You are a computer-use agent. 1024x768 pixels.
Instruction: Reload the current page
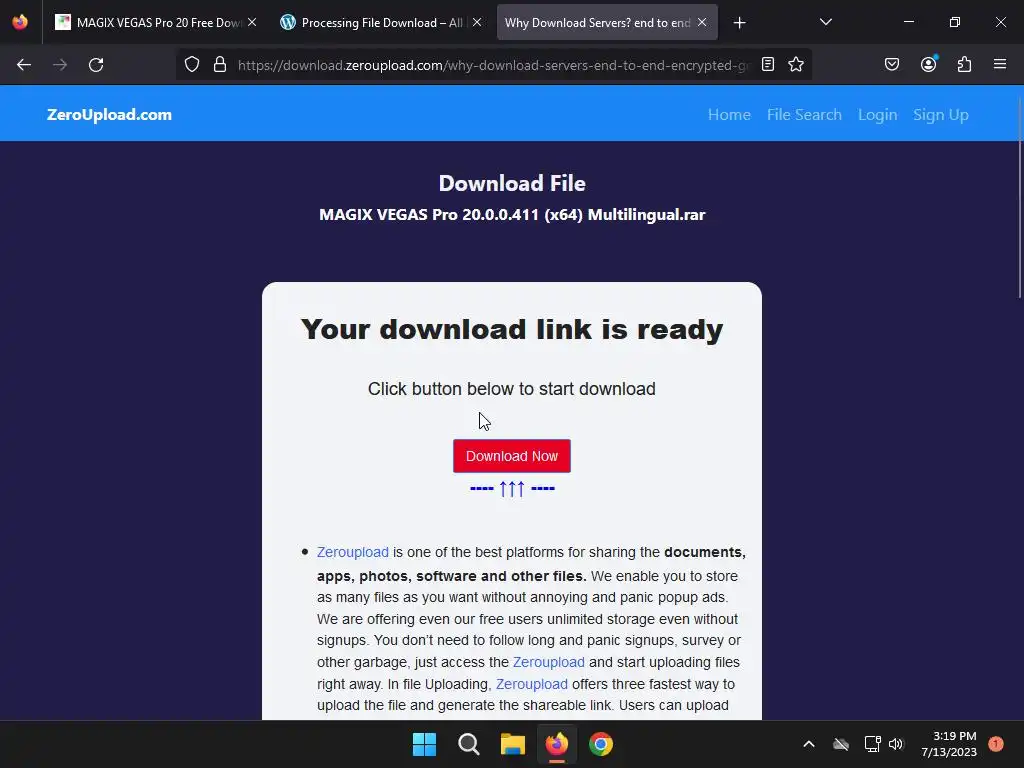tap(96, 65)
